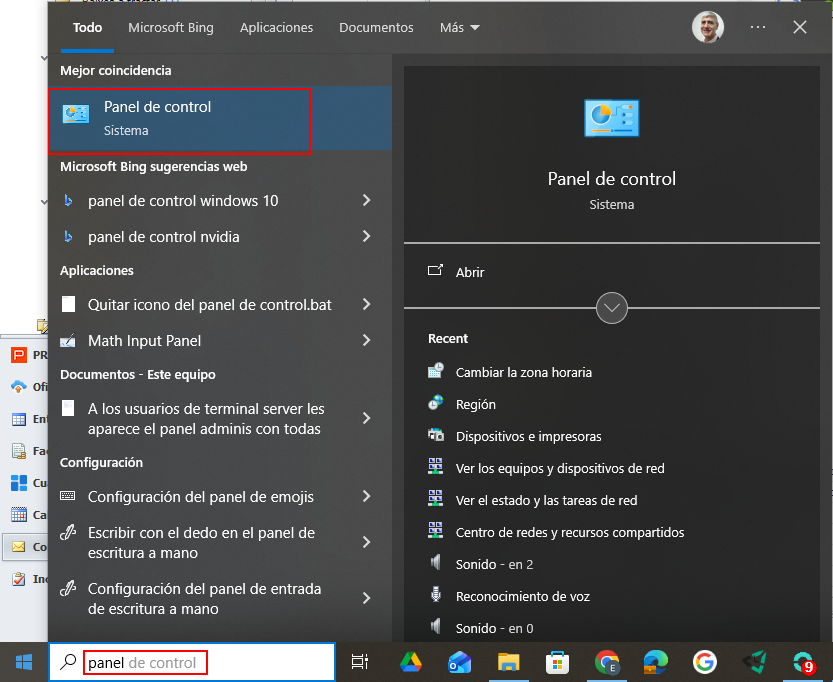
Task: Click the taskbar app with red 9 badge
Action: (802, 662)
